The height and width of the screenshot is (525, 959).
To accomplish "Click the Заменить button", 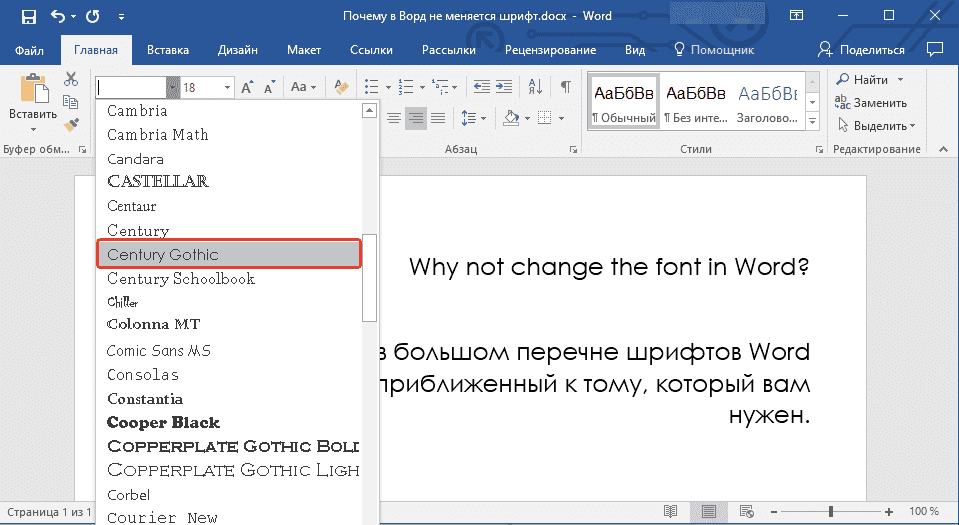I will click(871, 103).
